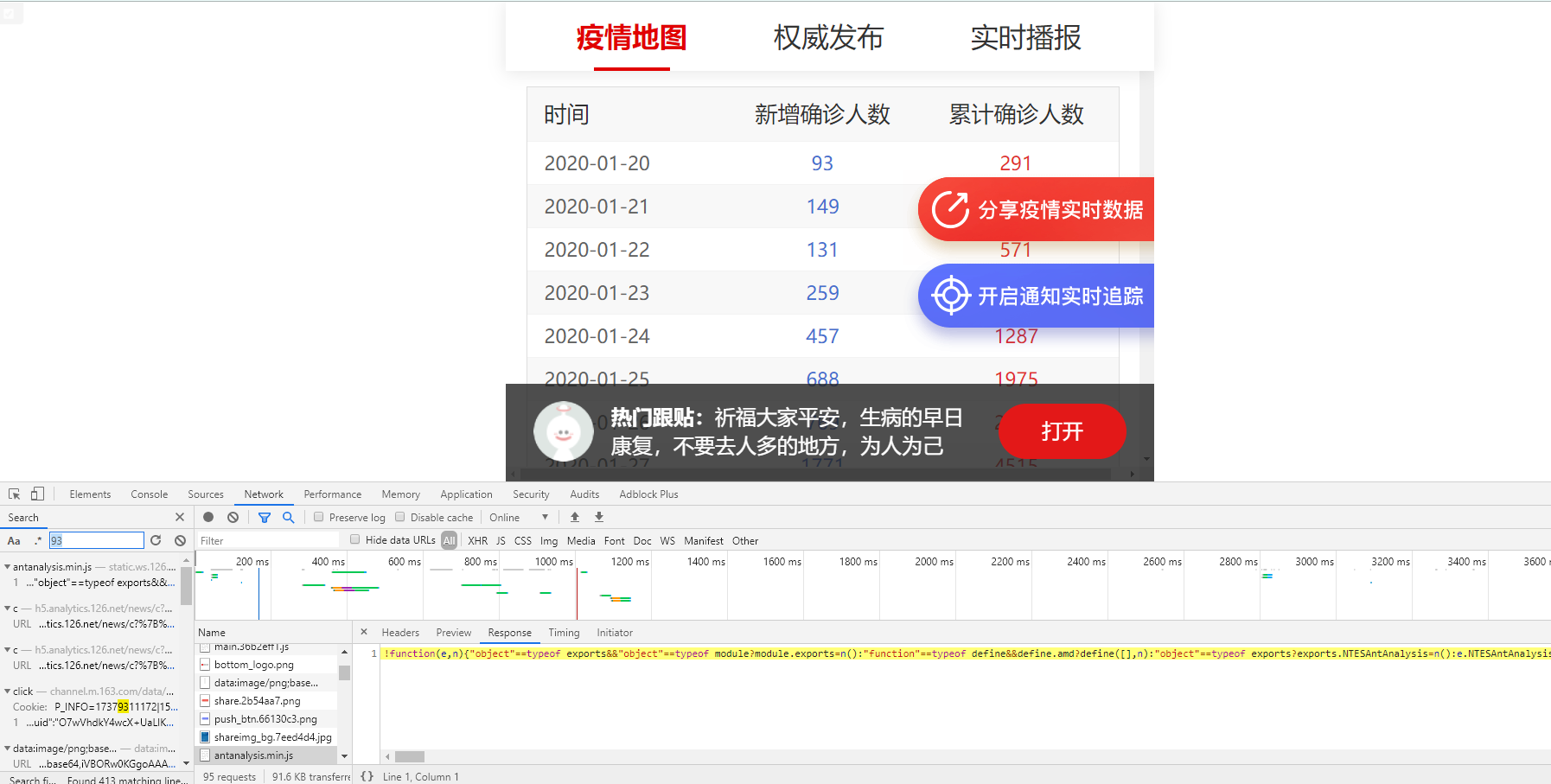This screenshot has width=1551, height=784.
Task: Collapse the click — channel.m.163.com result
Action: 6,691
